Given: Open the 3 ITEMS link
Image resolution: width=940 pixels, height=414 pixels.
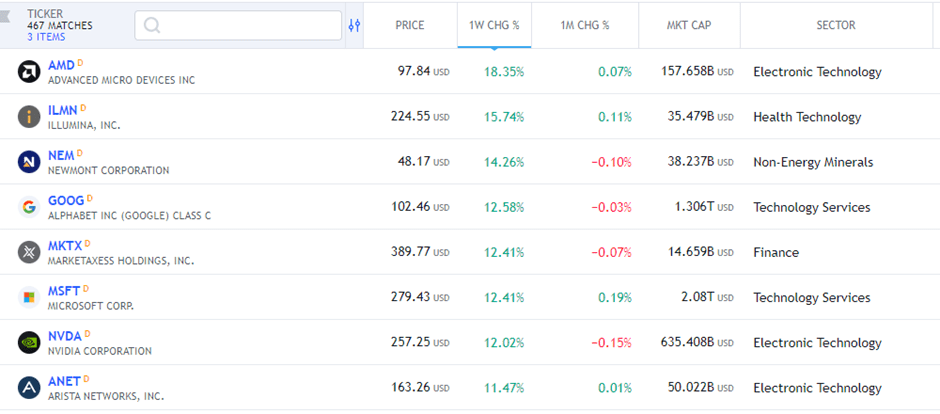Looking at the screenshot, I should 46,37.
